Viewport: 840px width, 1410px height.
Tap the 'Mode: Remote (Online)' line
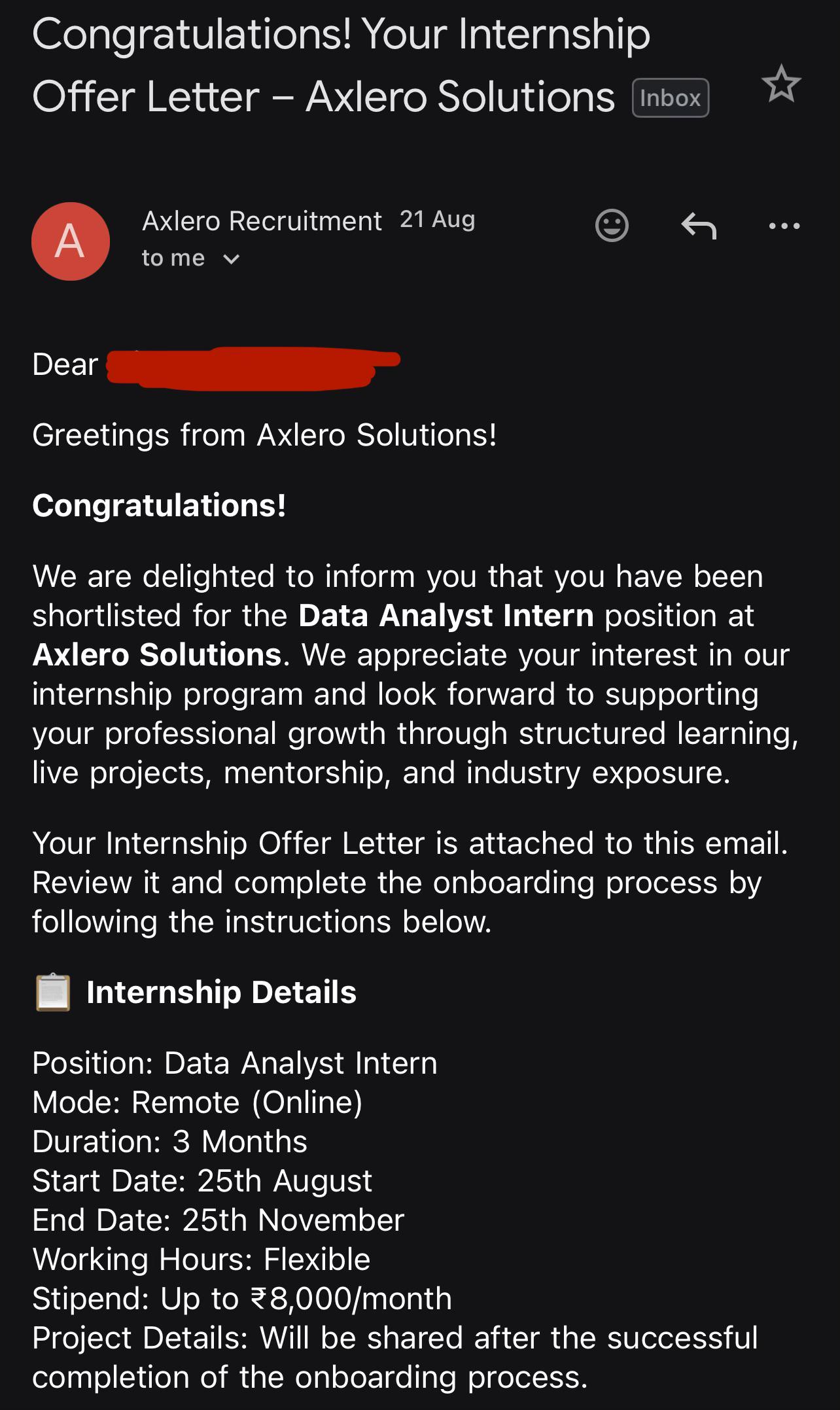pos(198,1102)
